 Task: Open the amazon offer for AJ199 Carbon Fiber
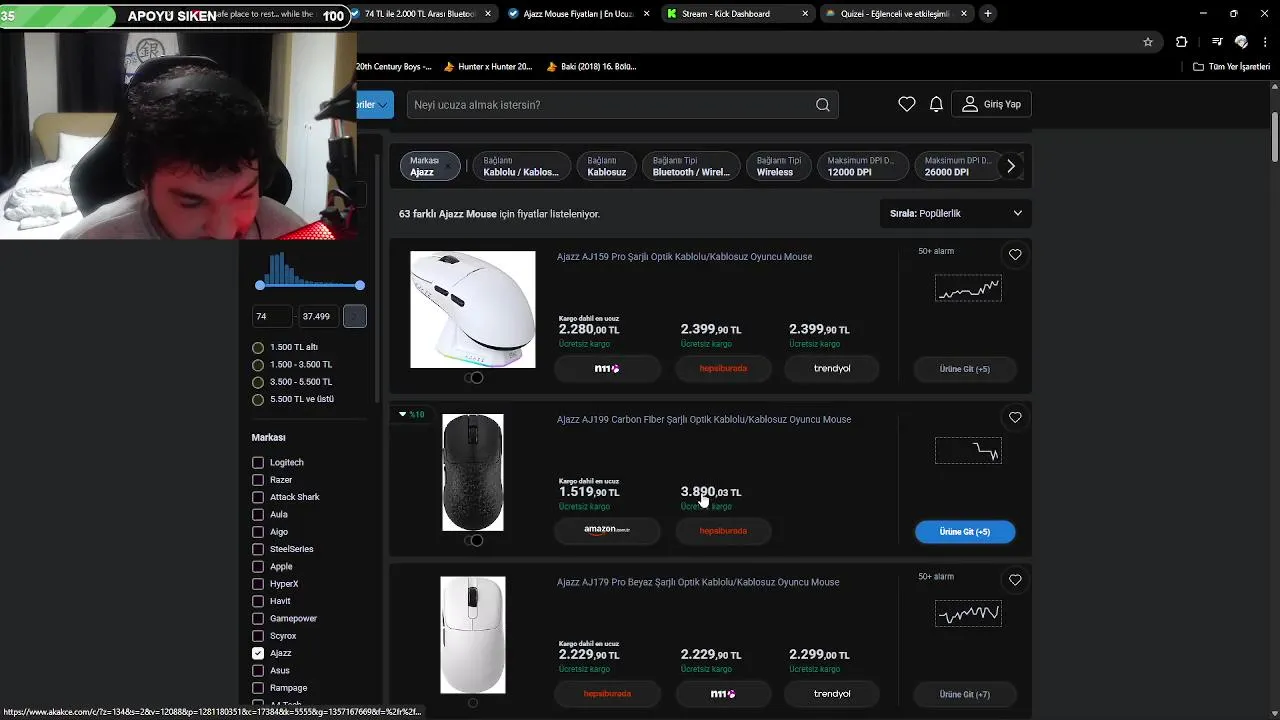(607, 531)
